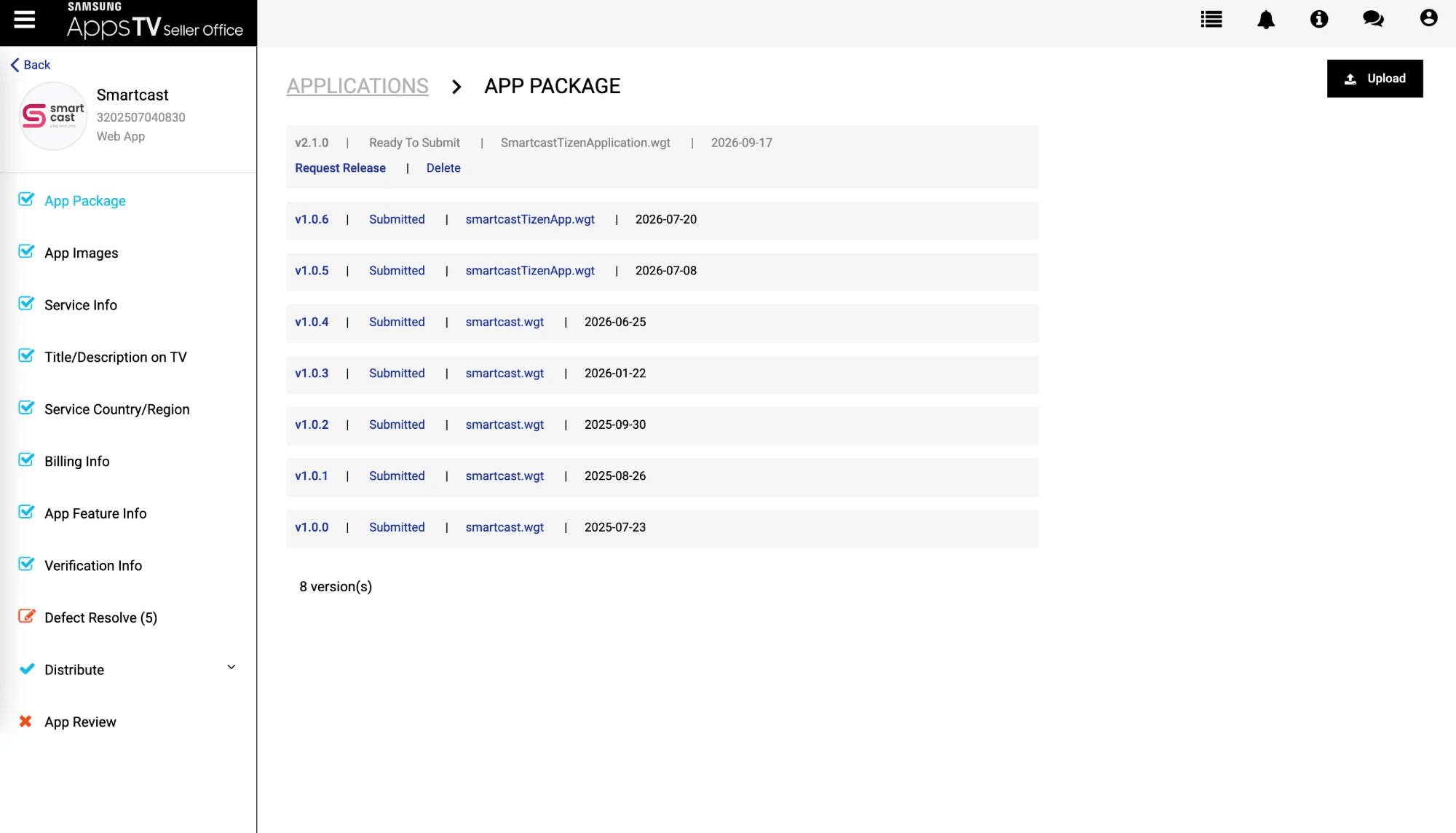The height and width of the screenshot is (833, 1456).
Task: Open App Feature Info section
Action: pyautogui.click(x=95, y=513)
